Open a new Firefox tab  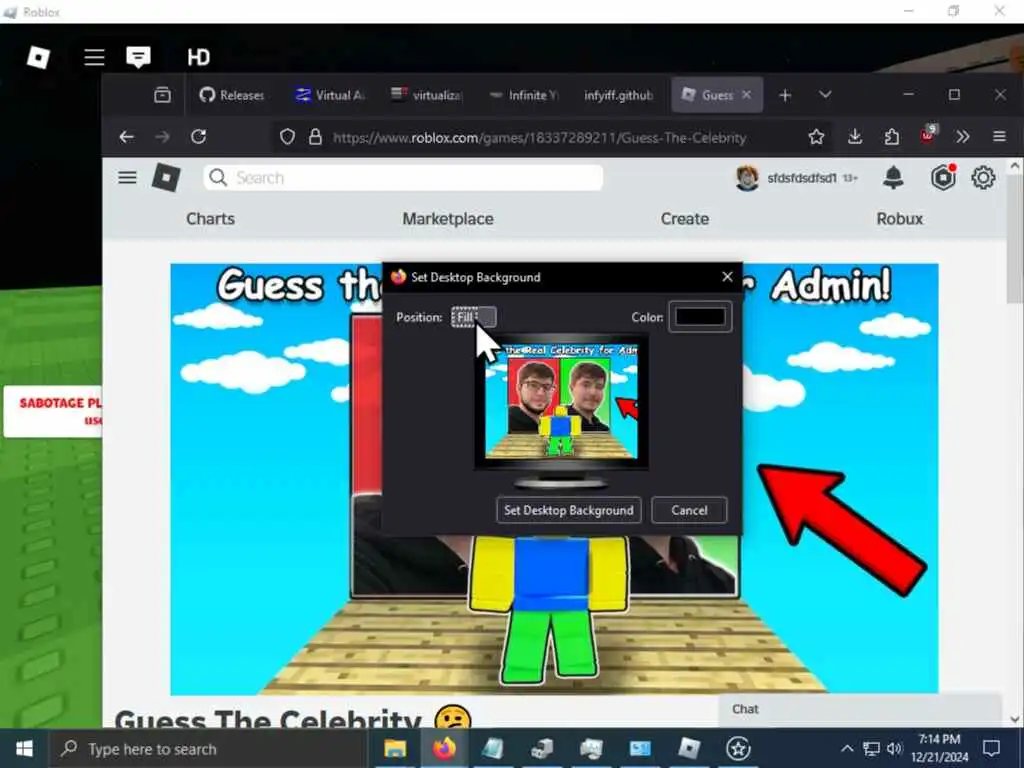[785, 95]
